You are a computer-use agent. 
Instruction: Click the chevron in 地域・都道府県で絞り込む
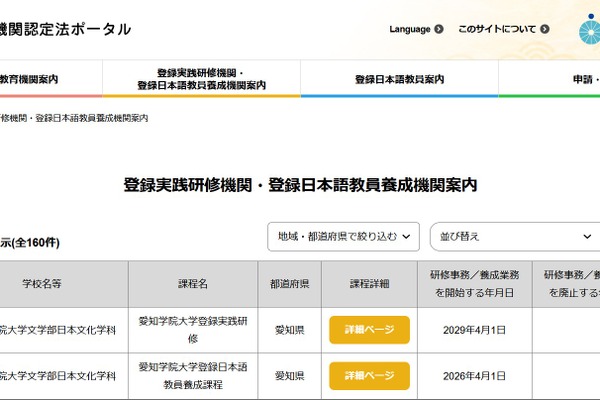406,237
